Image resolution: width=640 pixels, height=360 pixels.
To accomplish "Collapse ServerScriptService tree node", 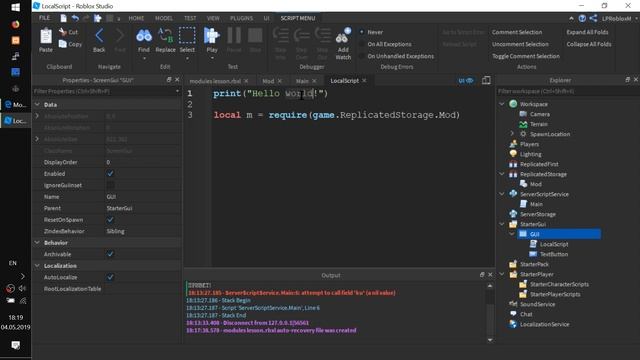I will point(502,194).
